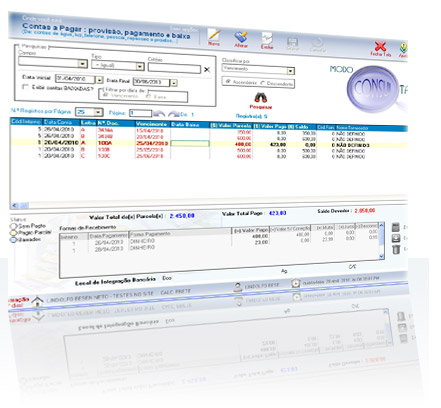Click the Pesquisar binoculars icon
The width and height of the screenshot is (441, 408).
point(261,98)
